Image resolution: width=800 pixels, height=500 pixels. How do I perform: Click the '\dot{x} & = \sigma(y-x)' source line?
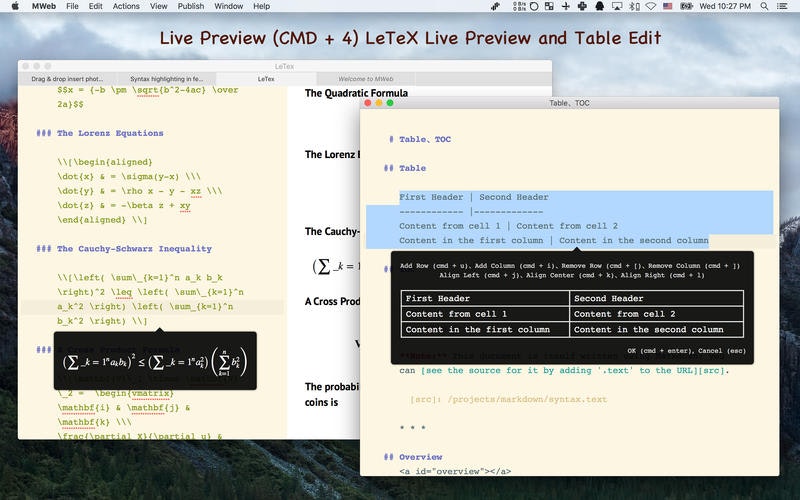tap(129, 177)
